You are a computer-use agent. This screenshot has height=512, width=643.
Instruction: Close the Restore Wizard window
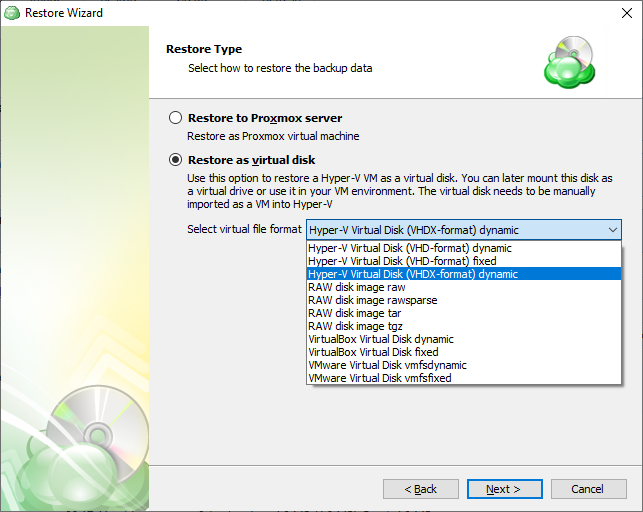(x=627, y=13)
